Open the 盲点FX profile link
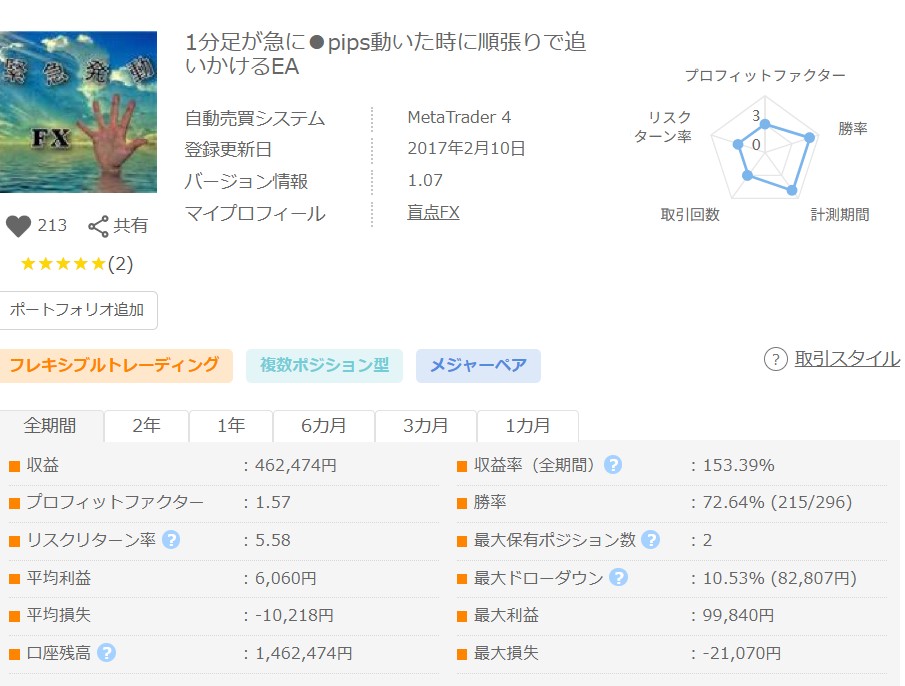Image resolution: width=905 pixels, height=686 pixels. (x=433, y=213)
